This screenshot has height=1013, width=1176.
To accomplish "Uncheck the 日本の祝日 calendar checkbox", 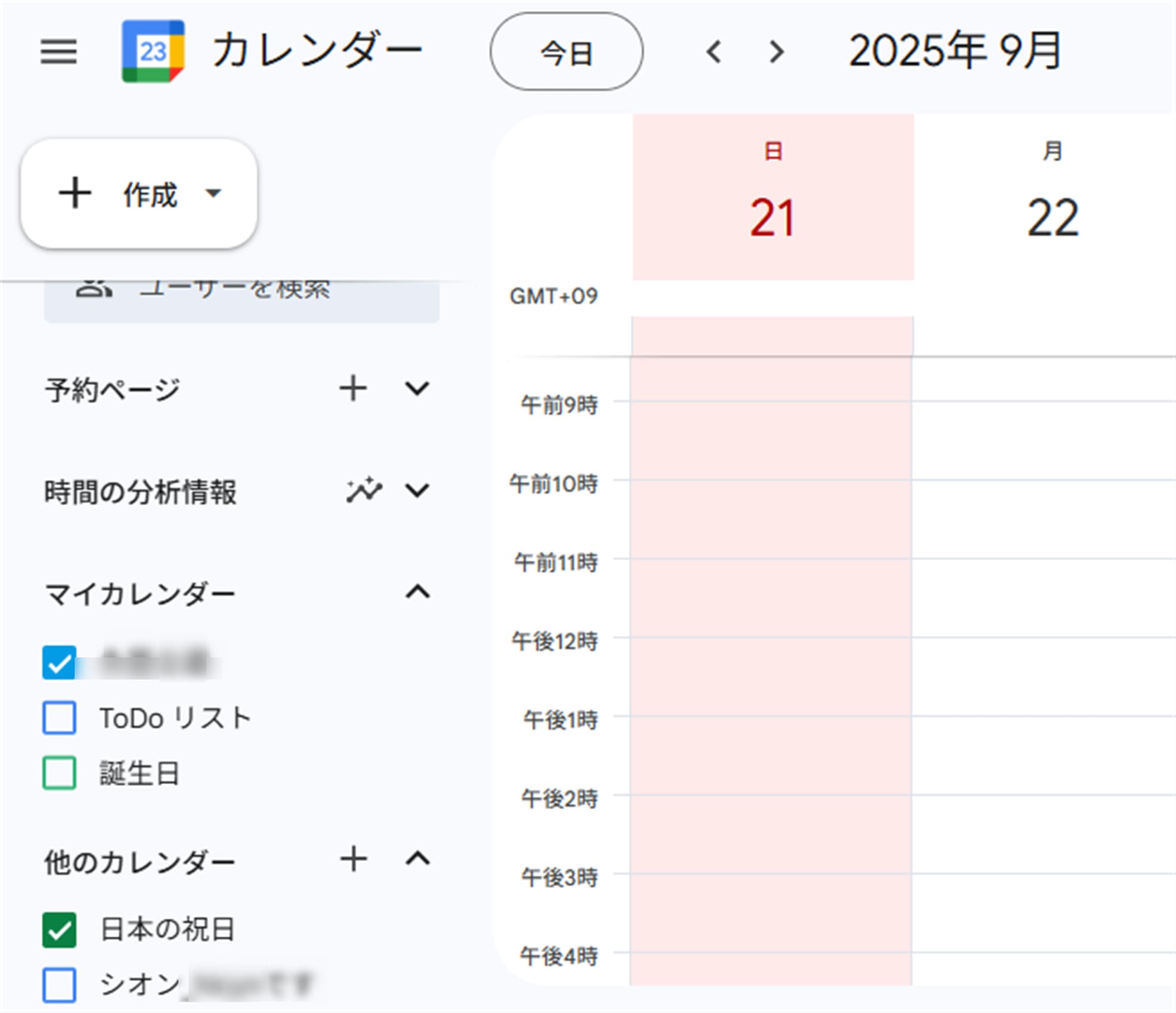I will tap(59, 929).
